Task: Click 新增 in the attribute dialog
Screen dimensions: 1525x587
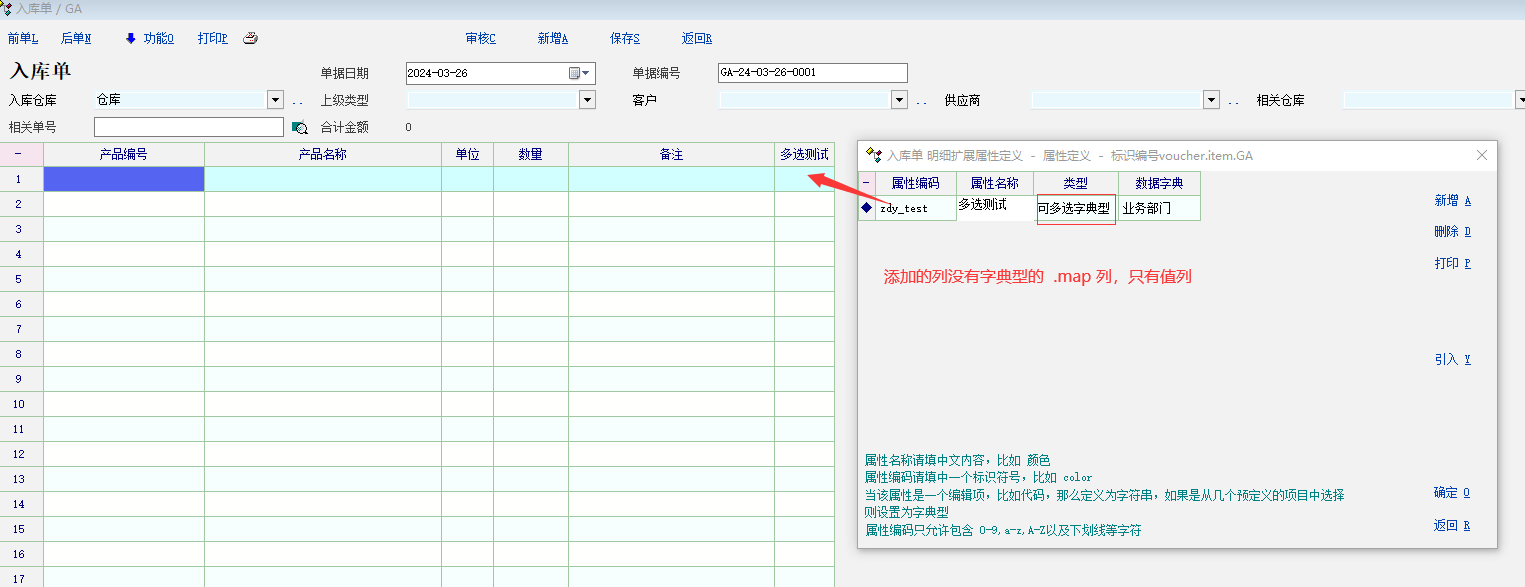Action: 1452,200
